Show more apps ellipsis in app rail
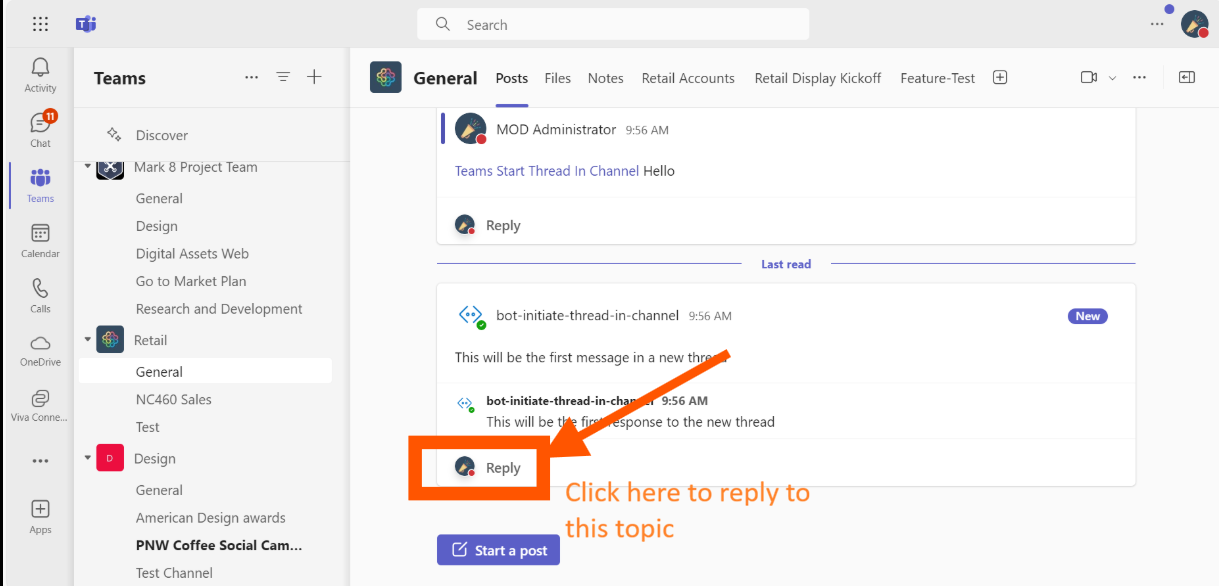Viewport: 1219px width, 586px height. [40, 461]
